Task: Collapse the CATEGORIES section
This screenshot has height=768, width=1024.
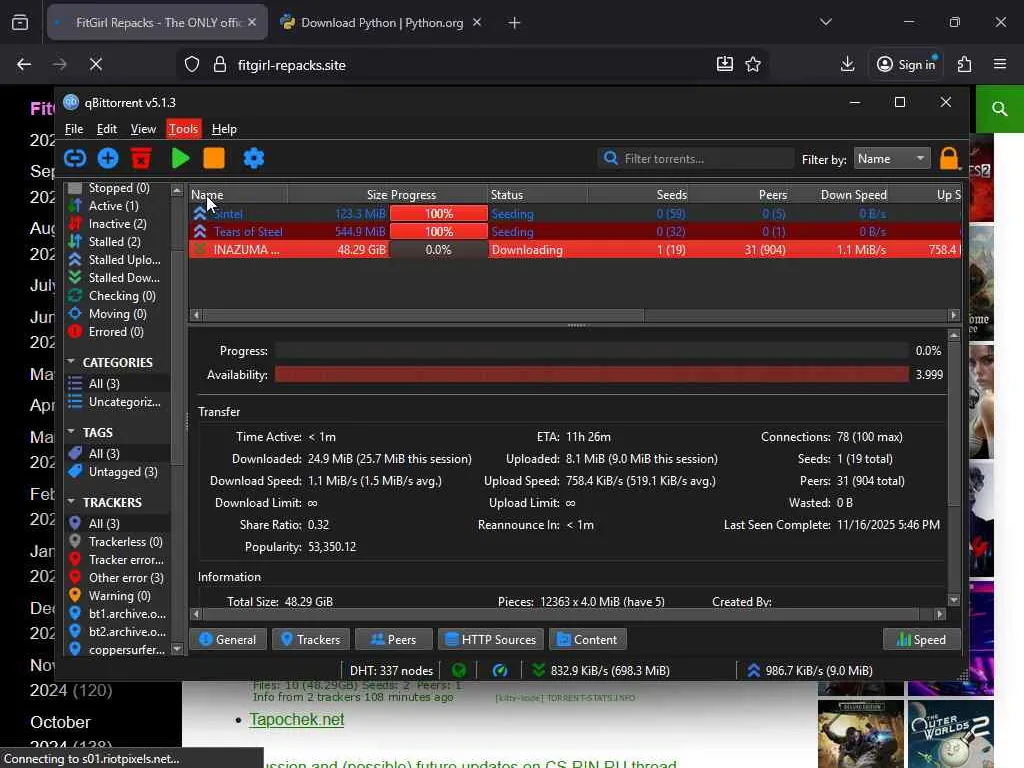Action: point(71,362)
